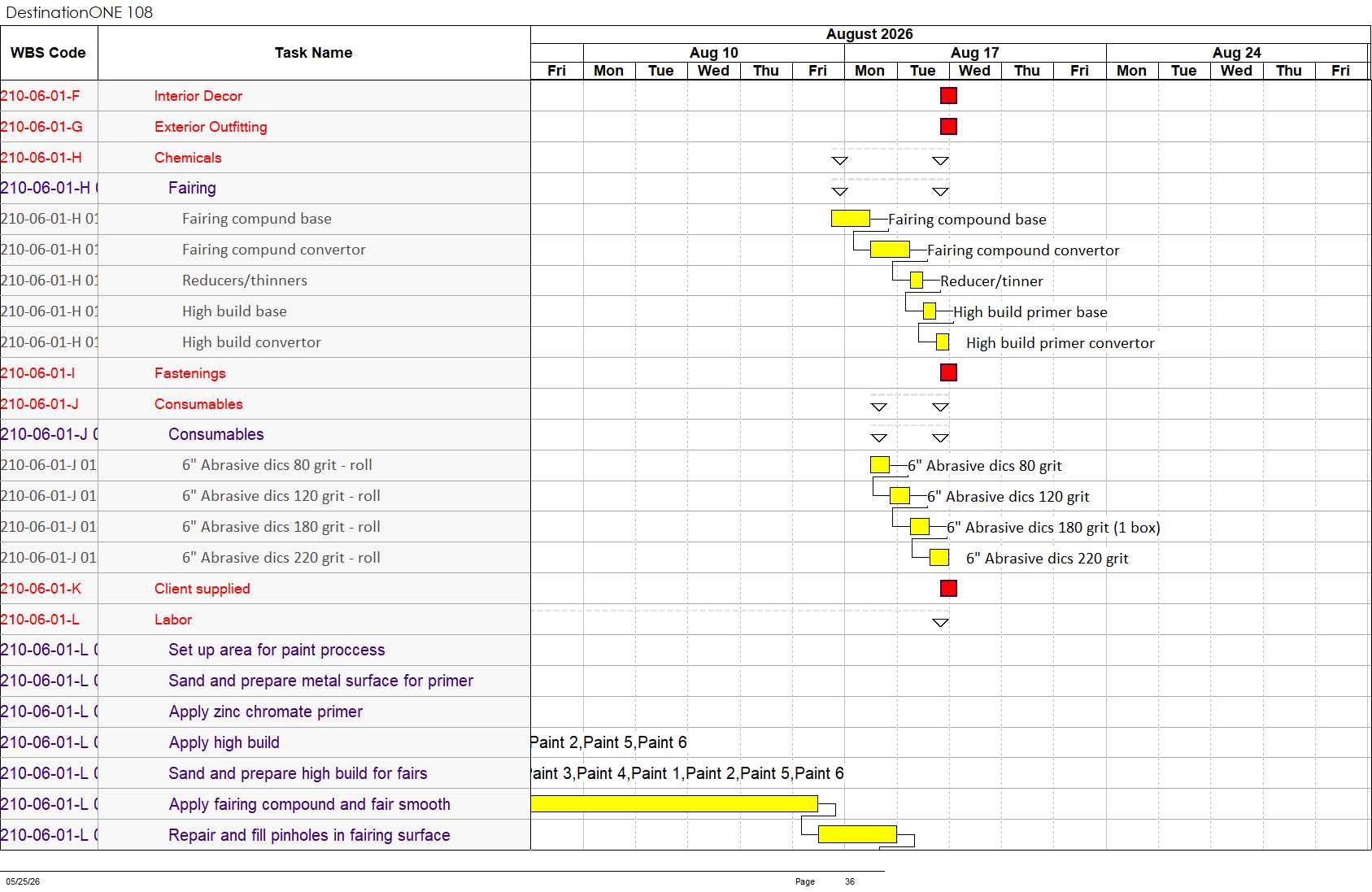
Task: Select the red Client supplied milestone marker
Action: tap(948, 588)
